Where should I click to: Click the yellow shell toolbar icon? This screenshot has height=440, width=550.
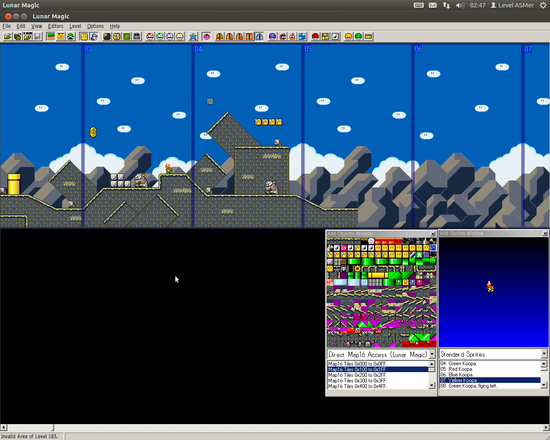coord(348,36)
